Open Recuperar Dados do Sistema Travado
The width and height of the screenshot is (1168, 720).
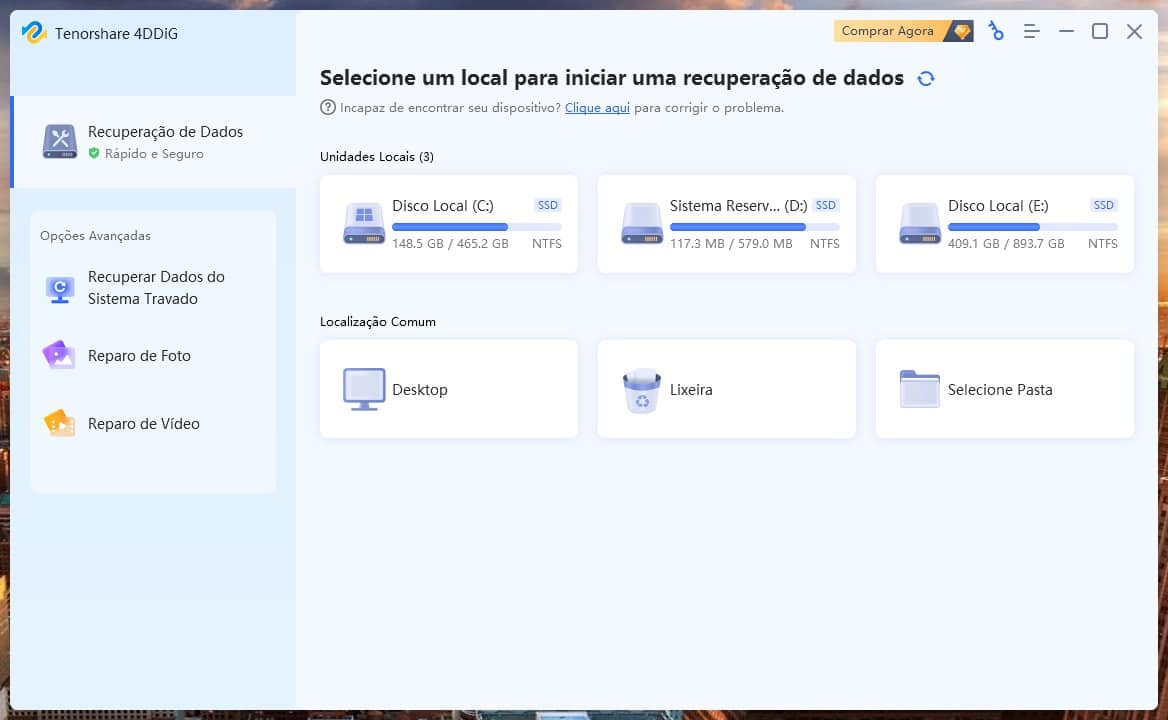(153, 288)
